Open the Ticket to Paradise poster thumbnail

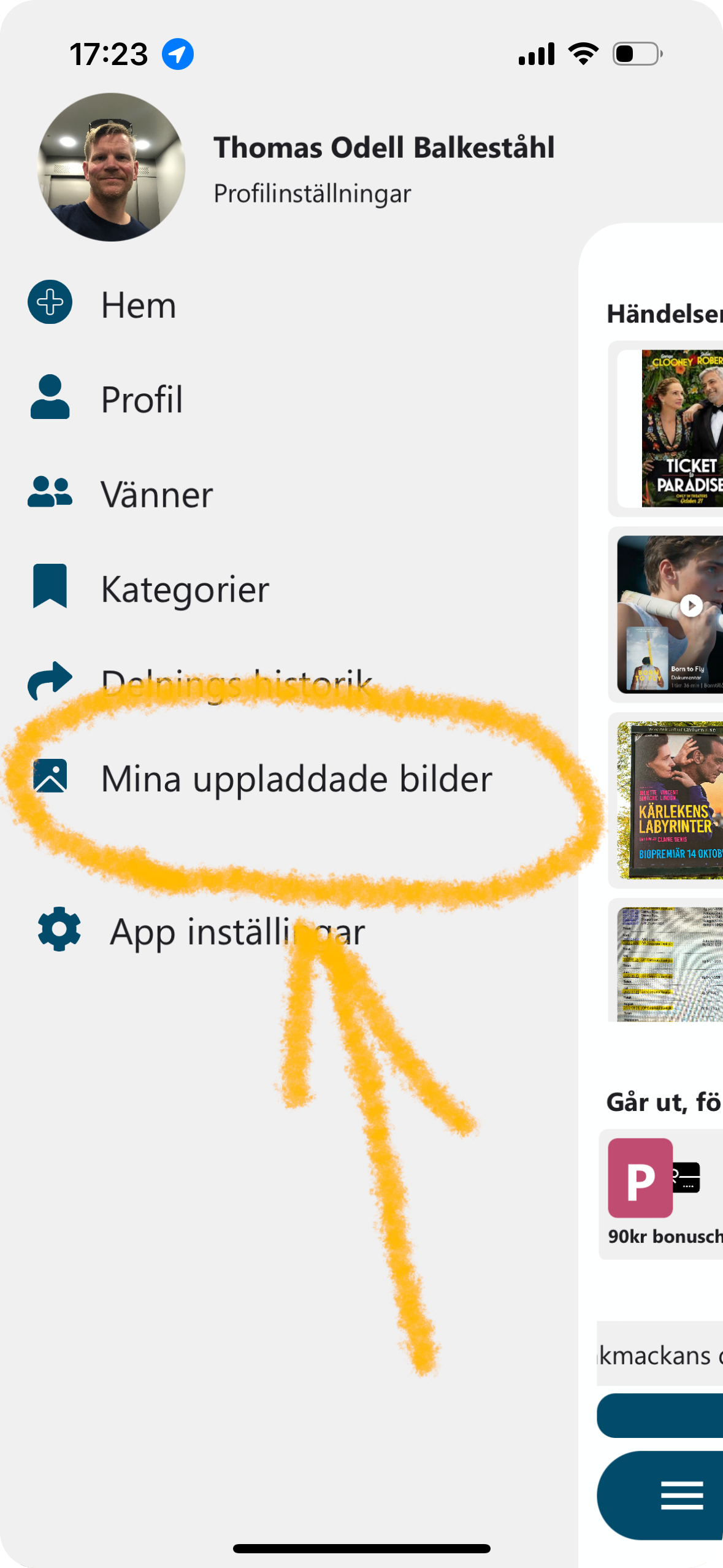pos(682,428)
